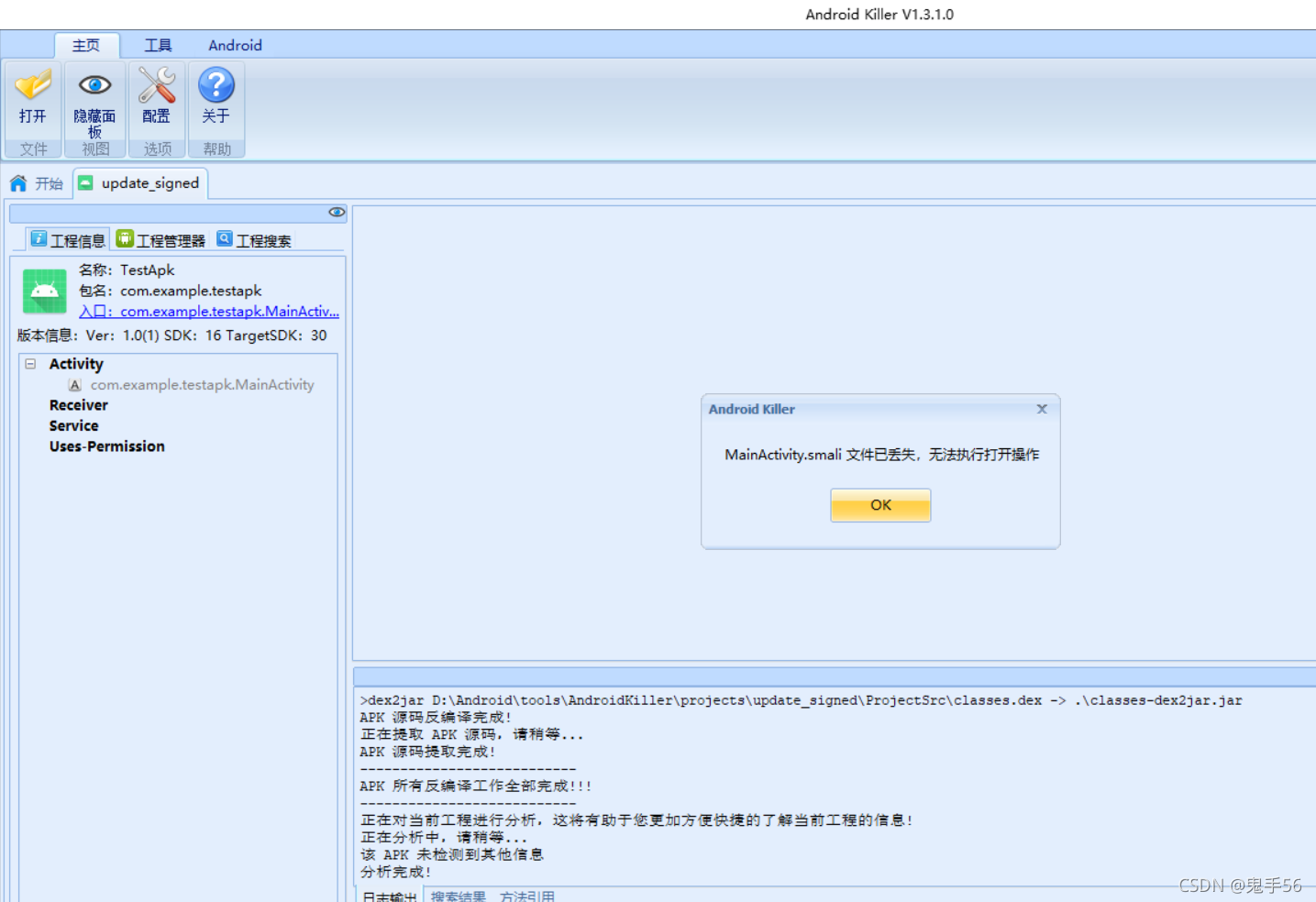Select the update_signed project tab

click(x=141, y=182)
